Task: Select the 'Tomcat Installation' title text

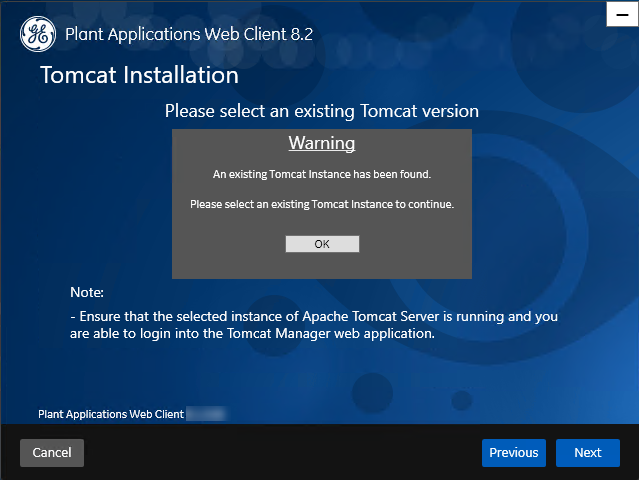Action: [x=140, y=75]
